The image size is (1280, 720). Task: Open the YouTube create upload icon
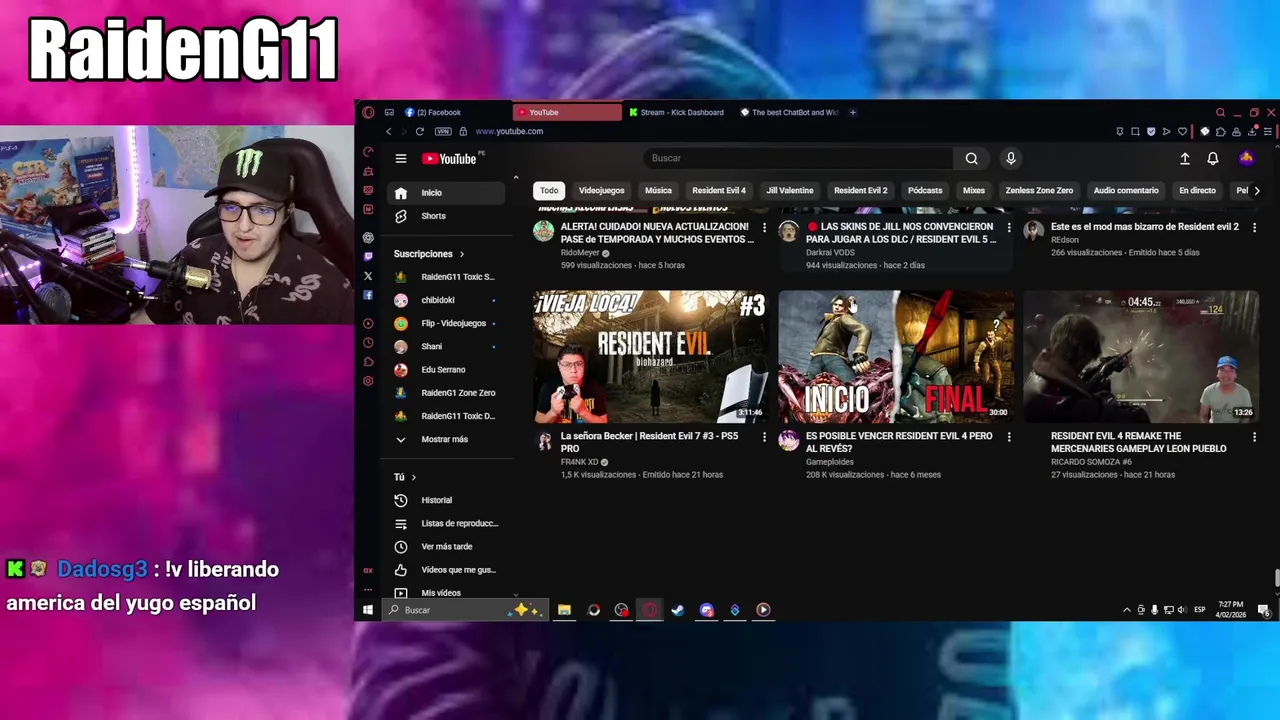pyautogui.click(x=1185, y=158)
